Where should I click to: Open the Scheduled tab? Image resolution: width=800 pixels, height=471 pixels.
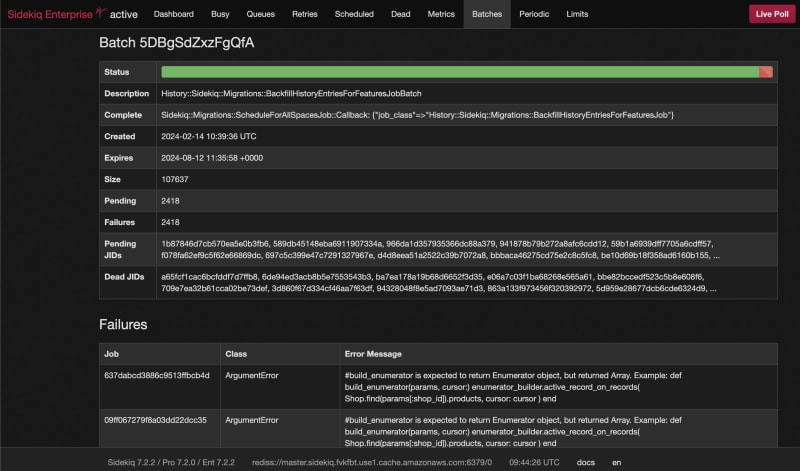(x=354, y=14)
